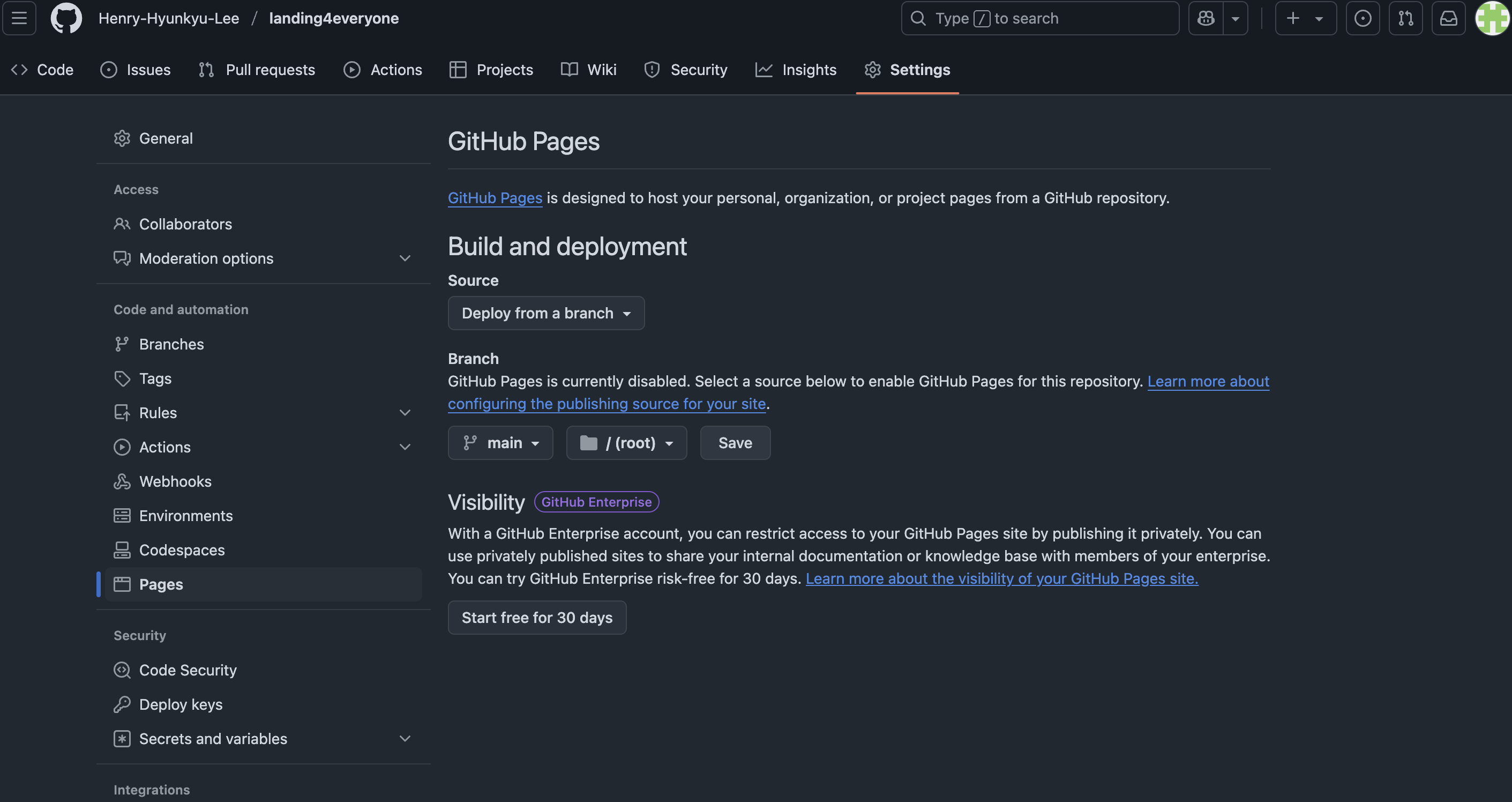Open the create-new dropdown arrow
This screenshot has height=802, width=1512.
1319,18
